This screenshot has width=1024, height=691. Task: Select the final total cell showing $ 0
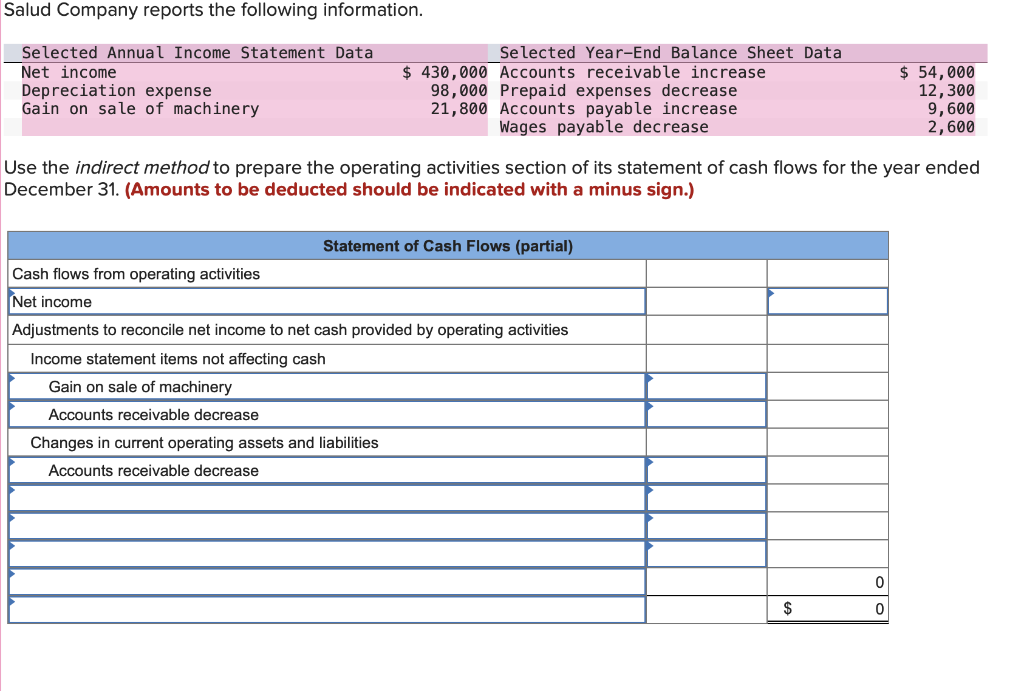coord(827,609)
